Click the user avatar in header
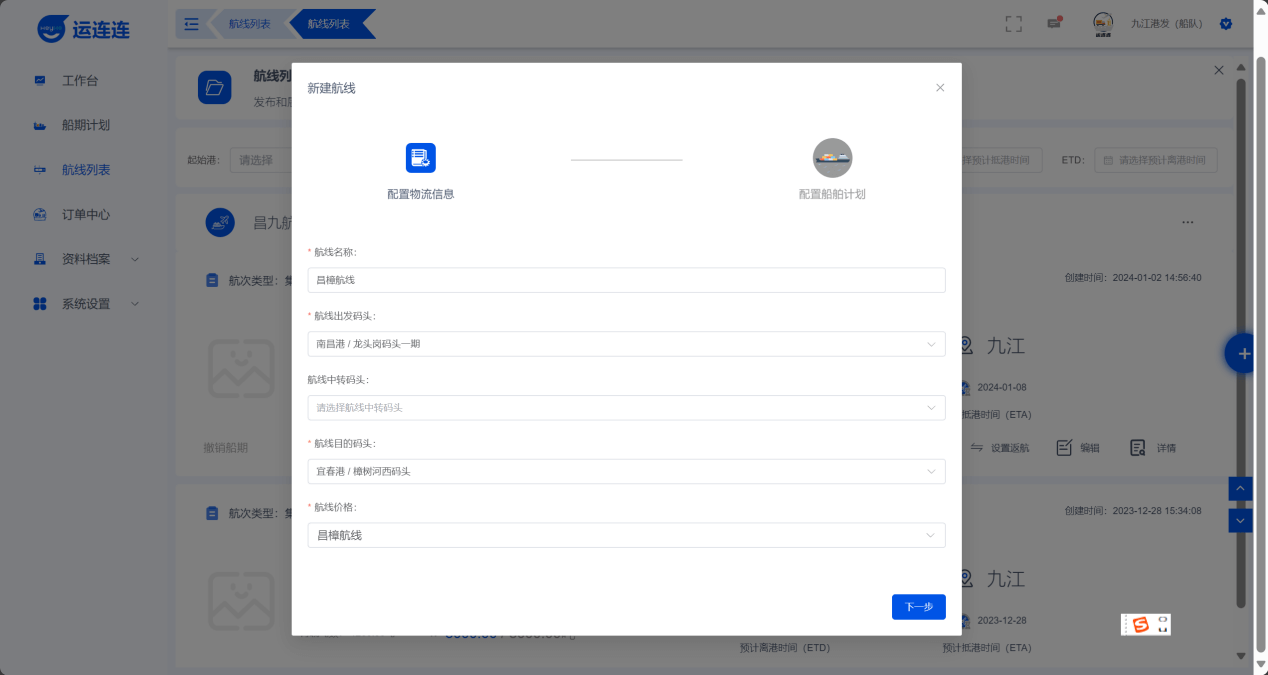The width and height of the screenshot is (1268, 675). tap(1103, 24)
